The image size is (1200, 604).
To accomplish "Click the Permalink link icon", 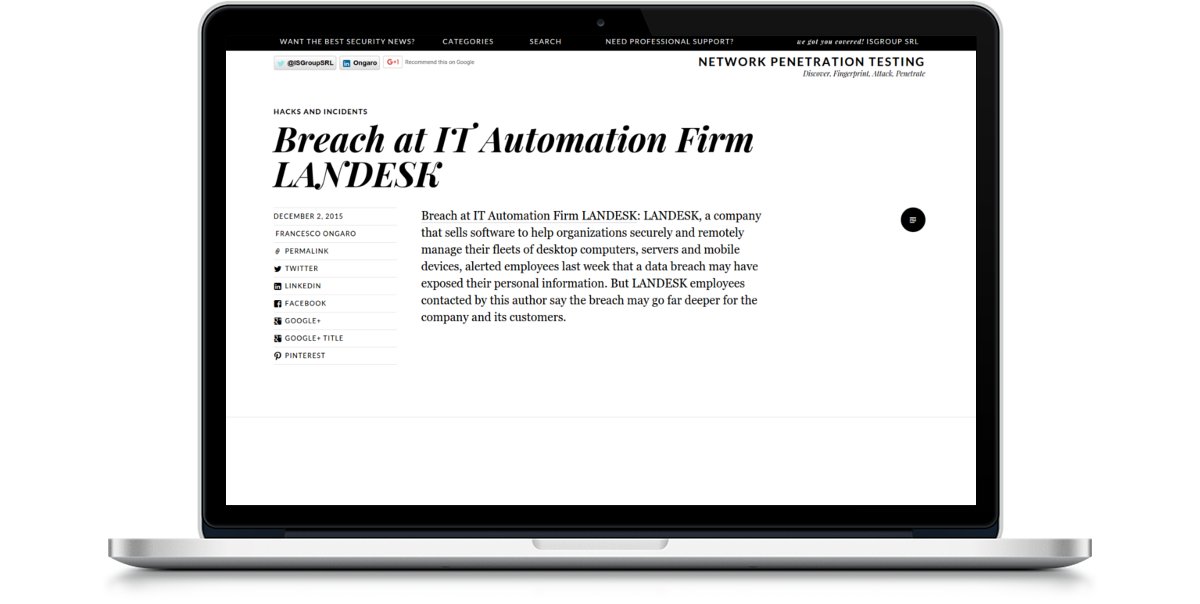I will tap(277, 251).
